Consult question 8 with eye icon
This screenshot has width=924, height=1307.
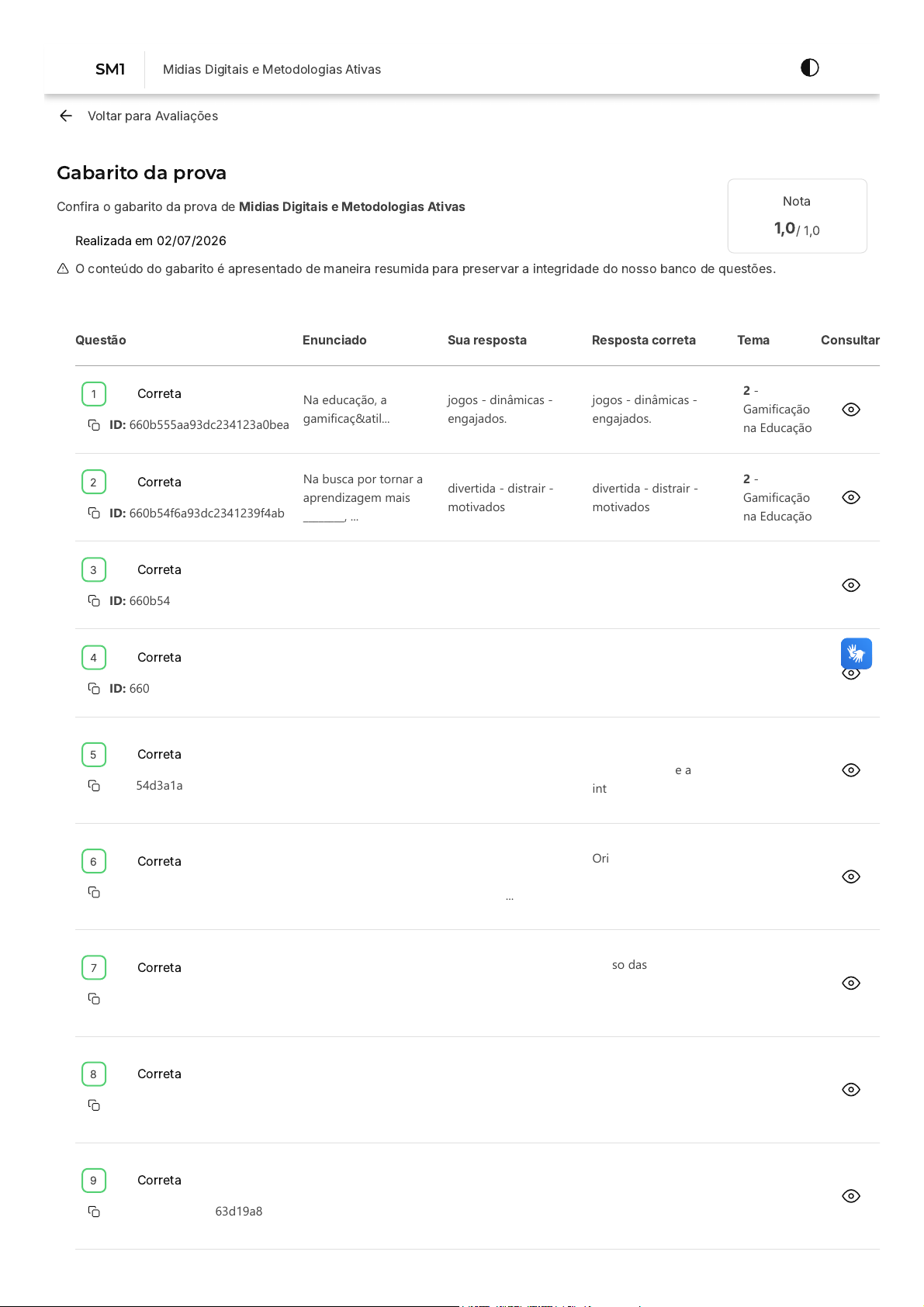point(851,1090)
